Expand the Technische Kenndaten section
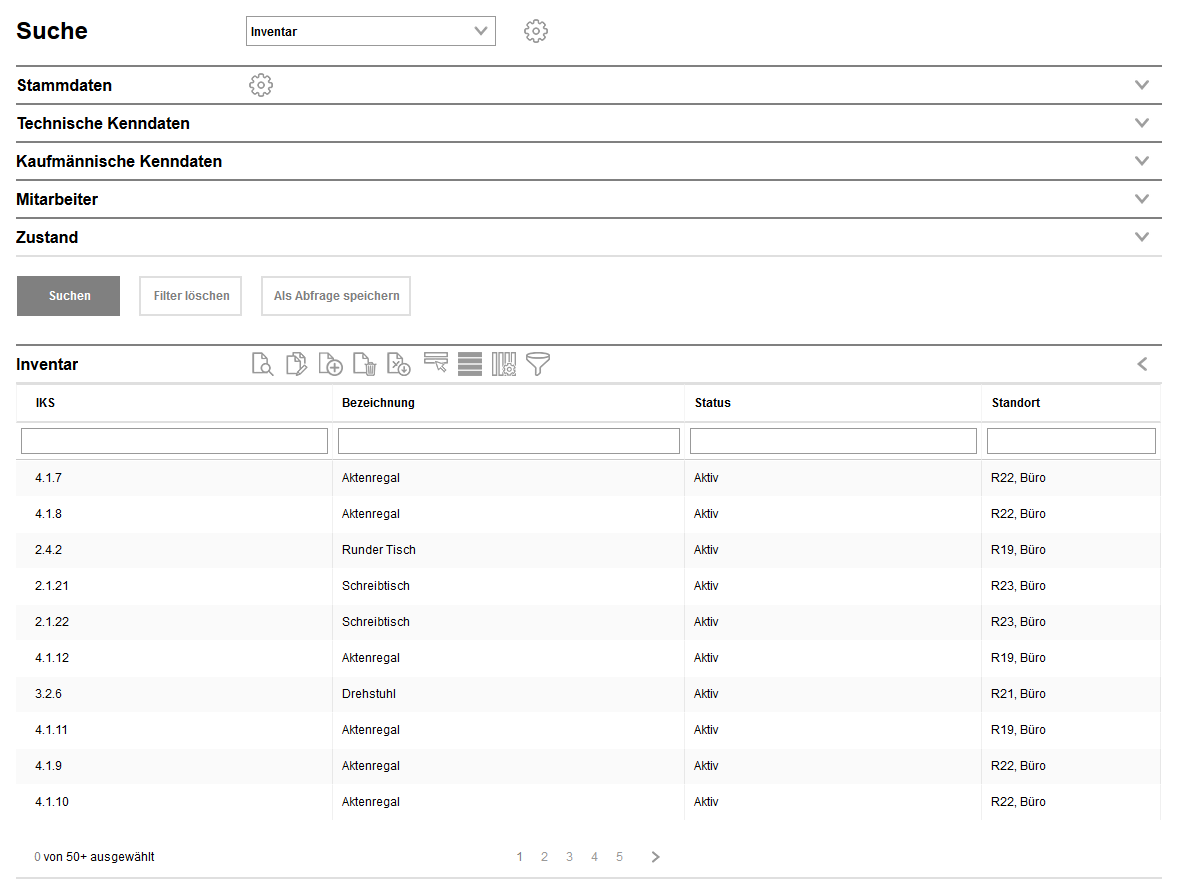Viewport: 1177px width, 883px height. click(x=1142, y=123)
